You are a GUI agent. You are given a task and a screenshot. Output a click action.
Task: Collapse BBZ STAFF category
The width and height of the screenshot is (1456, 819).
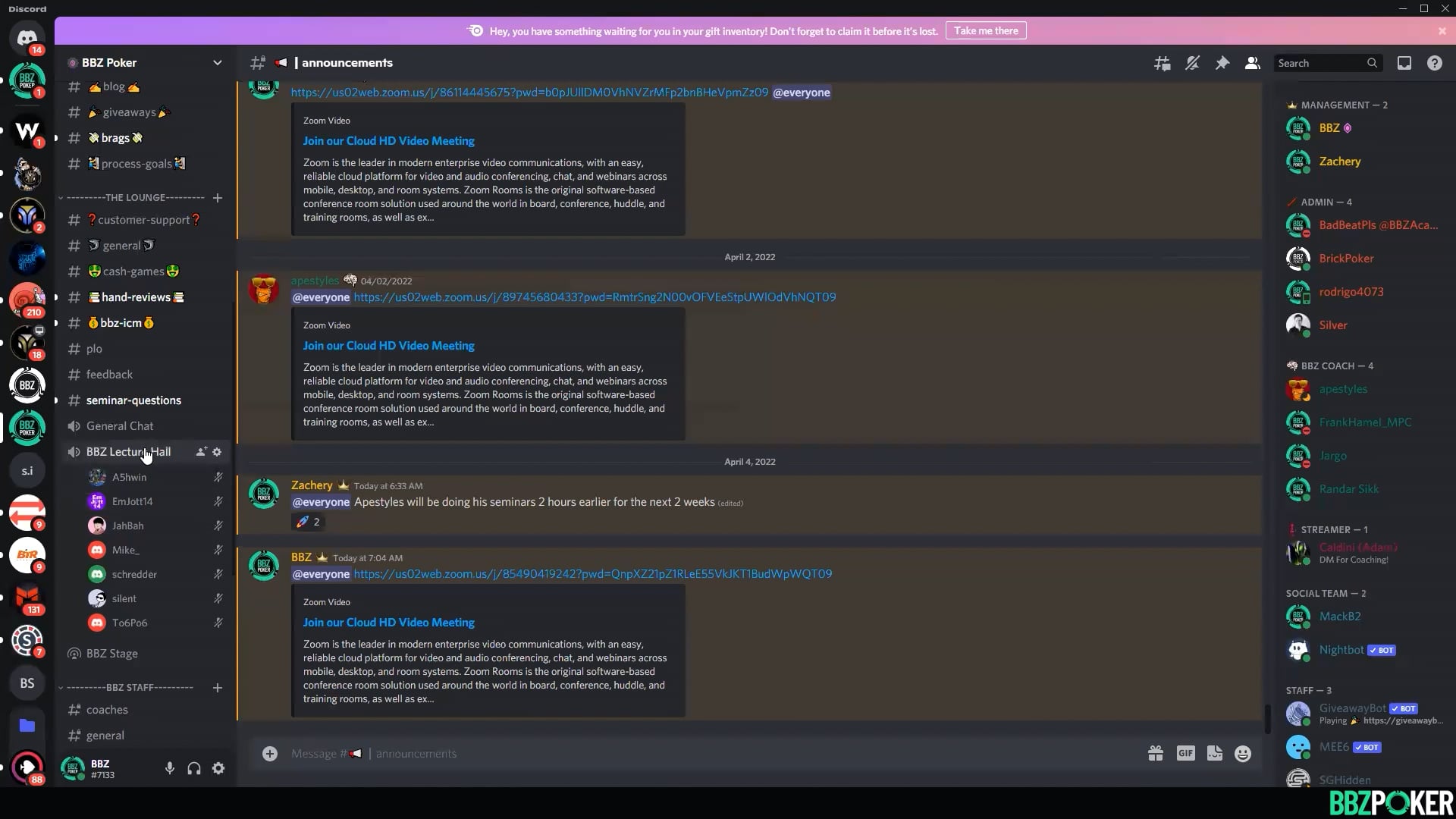coord(129,688)
